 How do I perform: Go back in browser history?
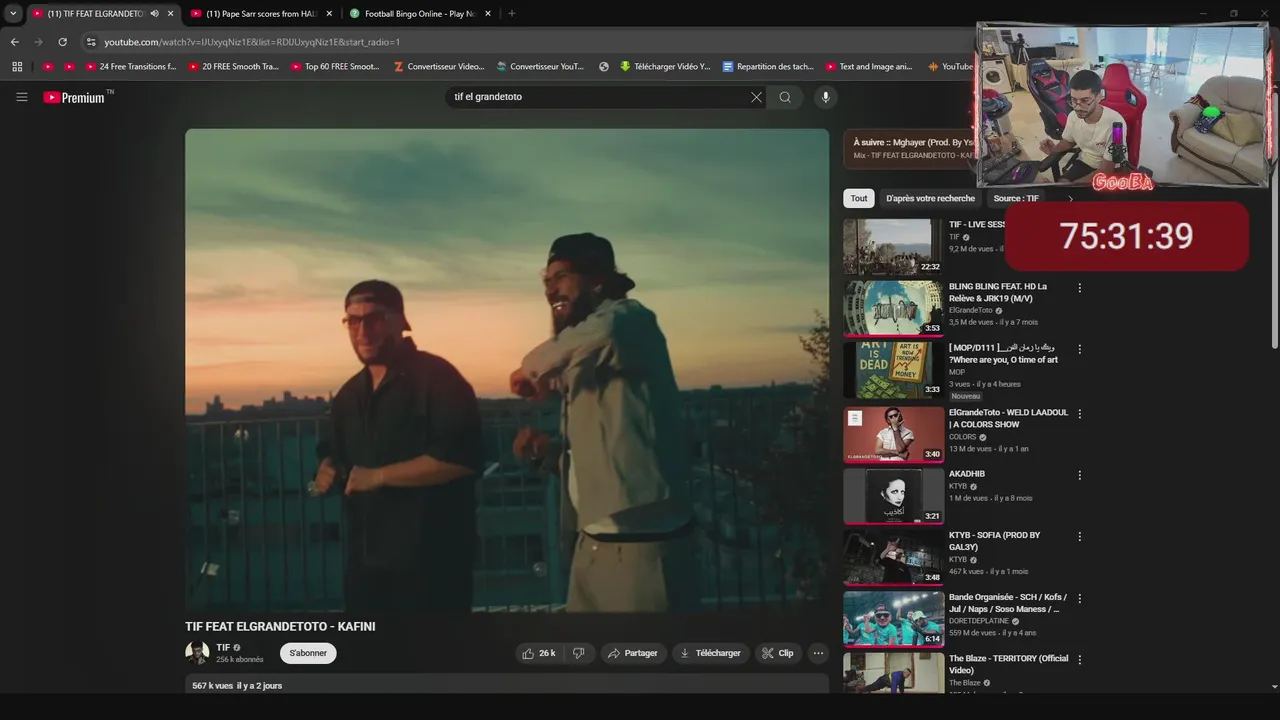[14, 42]
